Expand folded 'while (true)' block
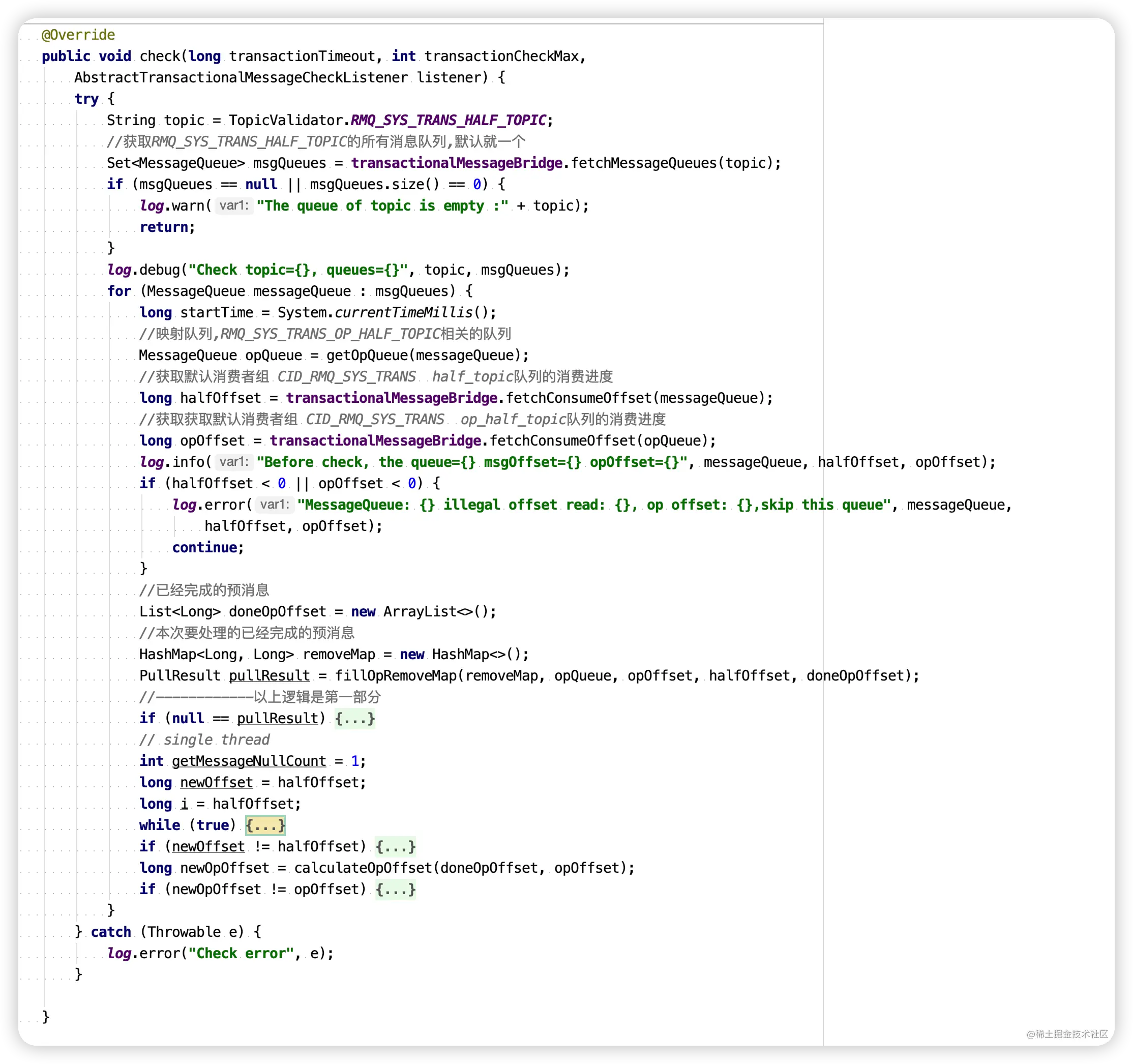Image resolution: width=1133 pixels, height=1064 pixels. coord(265,825)
